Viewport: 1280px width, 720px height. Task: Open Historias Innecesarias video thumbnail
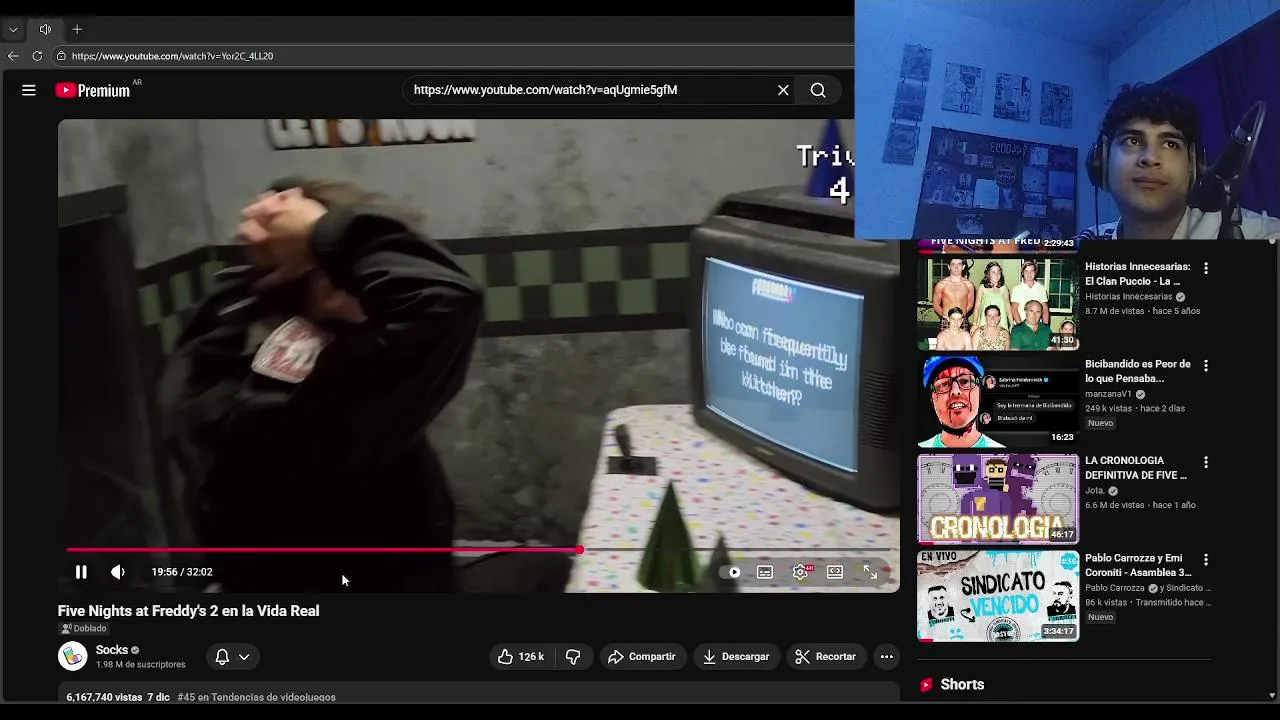point(998,304)
